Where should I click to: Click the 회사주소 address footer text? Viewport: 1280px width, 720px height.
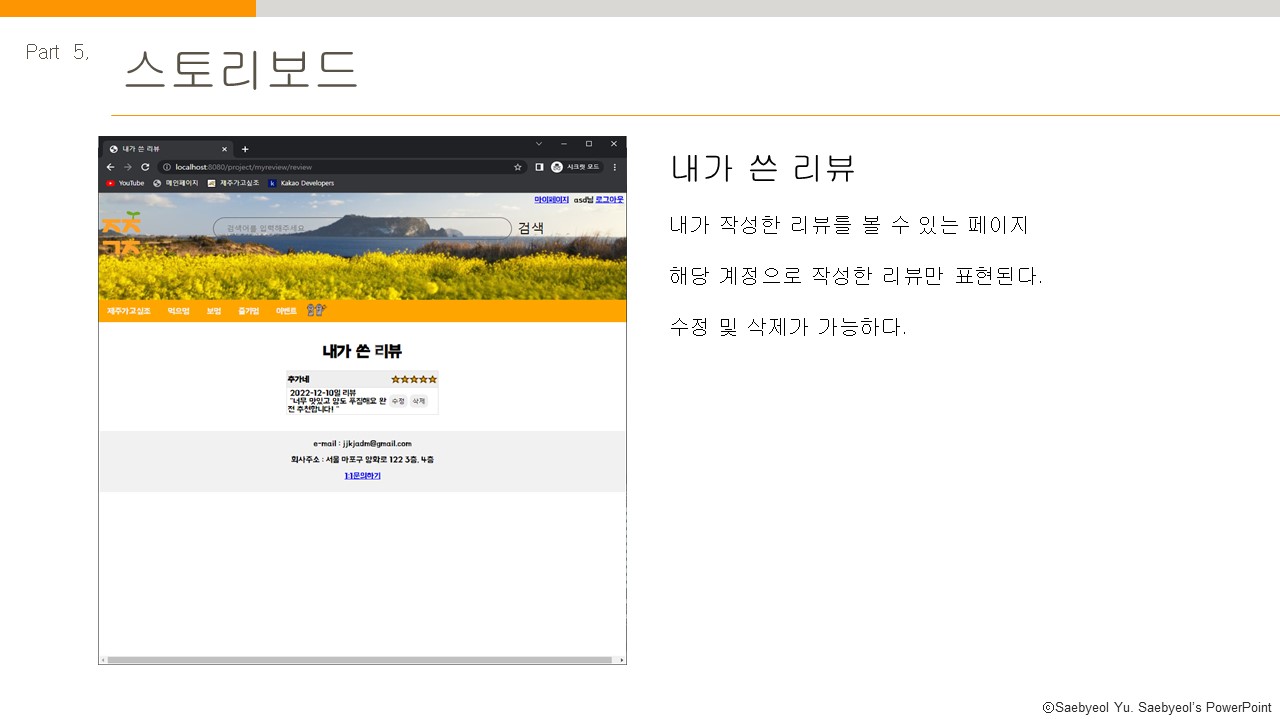[x=362, y=460]
